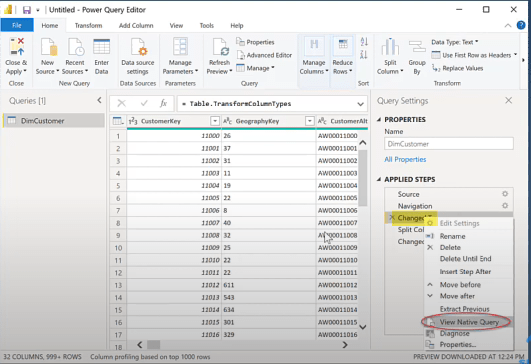531x364 pixels.
Task: Click the save icon in title bar
Action: [x=27, y=10]
